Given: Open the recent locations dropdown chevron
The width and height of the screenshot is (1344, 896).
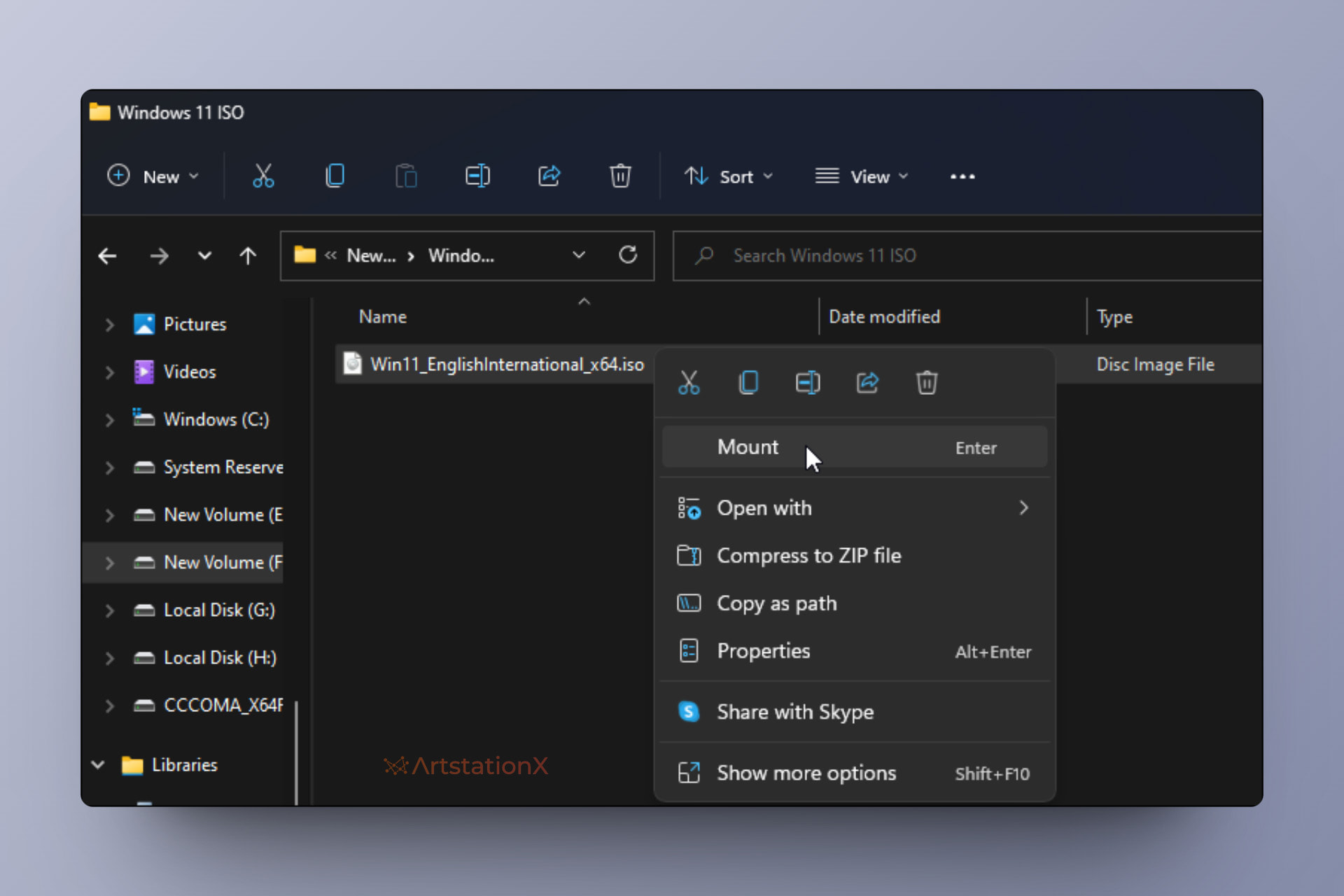Looking at the screenshot, I should pyautogui.click(x=204, y=255).
